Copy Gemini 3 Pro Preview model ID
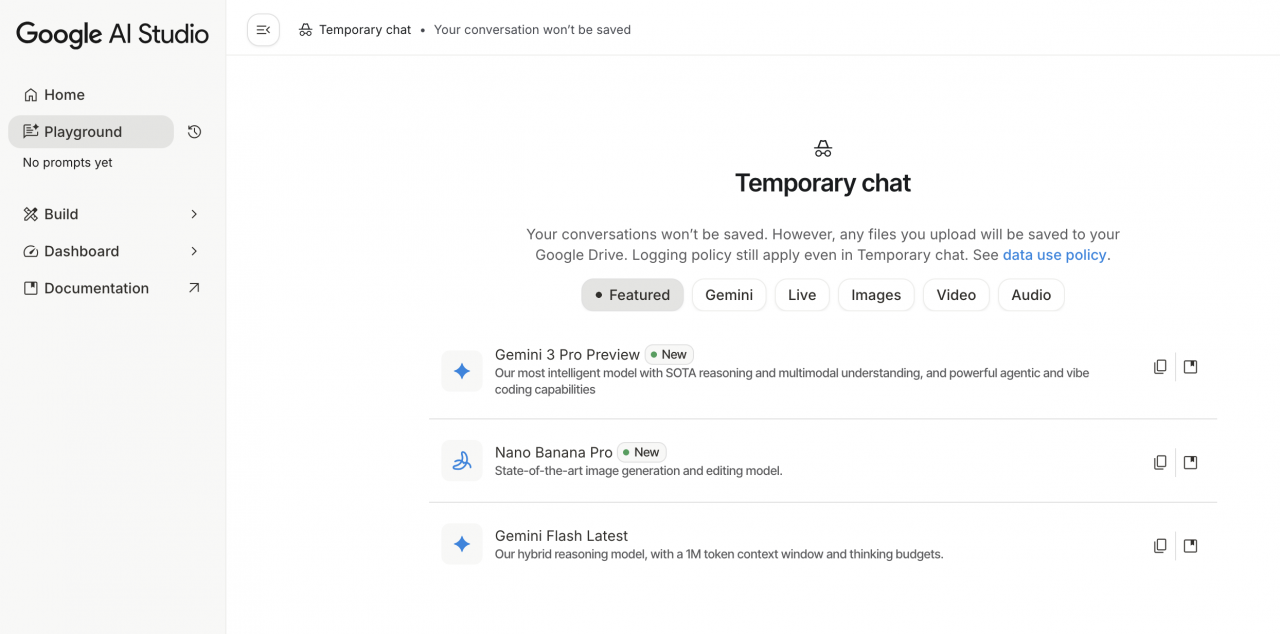The image size is (1280, 634). [x=1160, y=367]
